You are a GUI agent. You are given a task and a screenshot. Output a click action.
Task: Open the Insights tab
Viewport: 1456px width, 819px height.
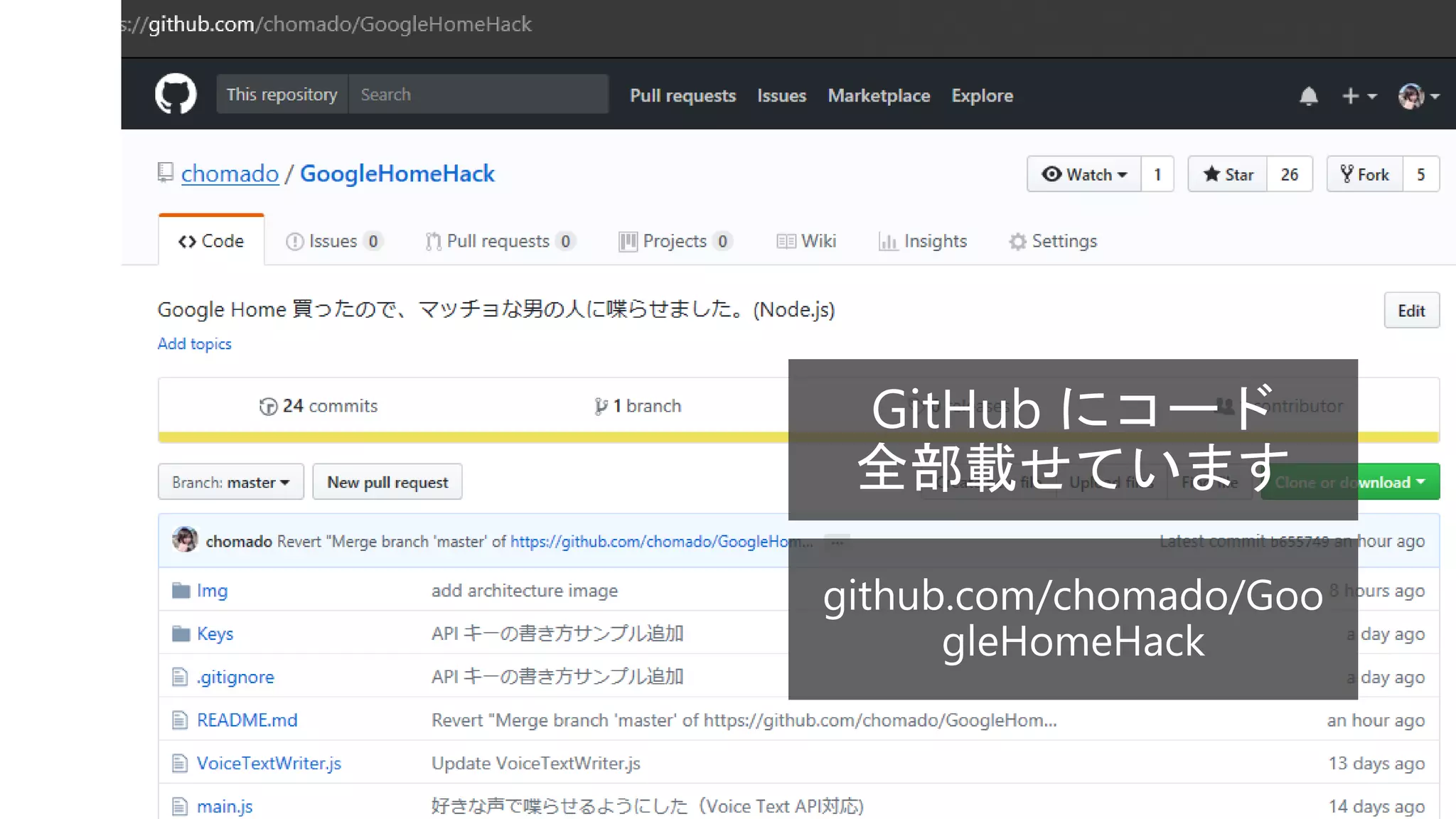pyautogui.click(x=923, y=241)
